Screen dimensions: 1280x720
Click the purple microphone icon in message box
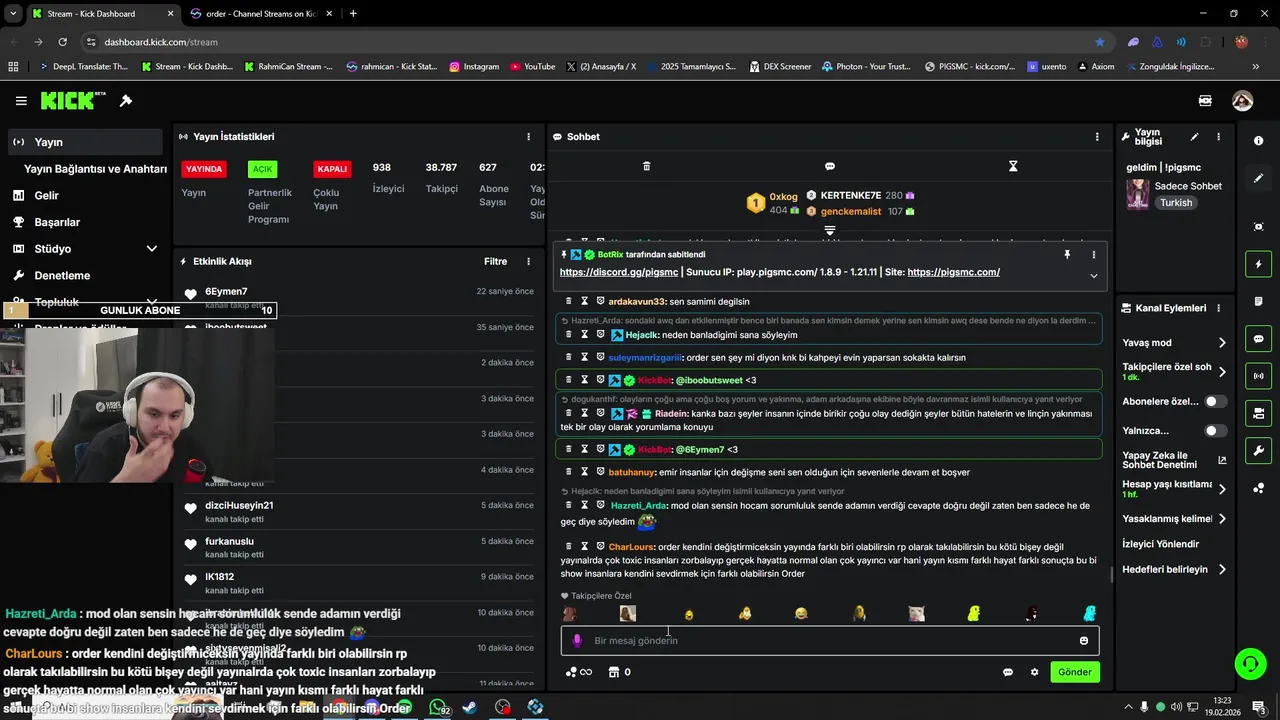[x=577, y=641]
